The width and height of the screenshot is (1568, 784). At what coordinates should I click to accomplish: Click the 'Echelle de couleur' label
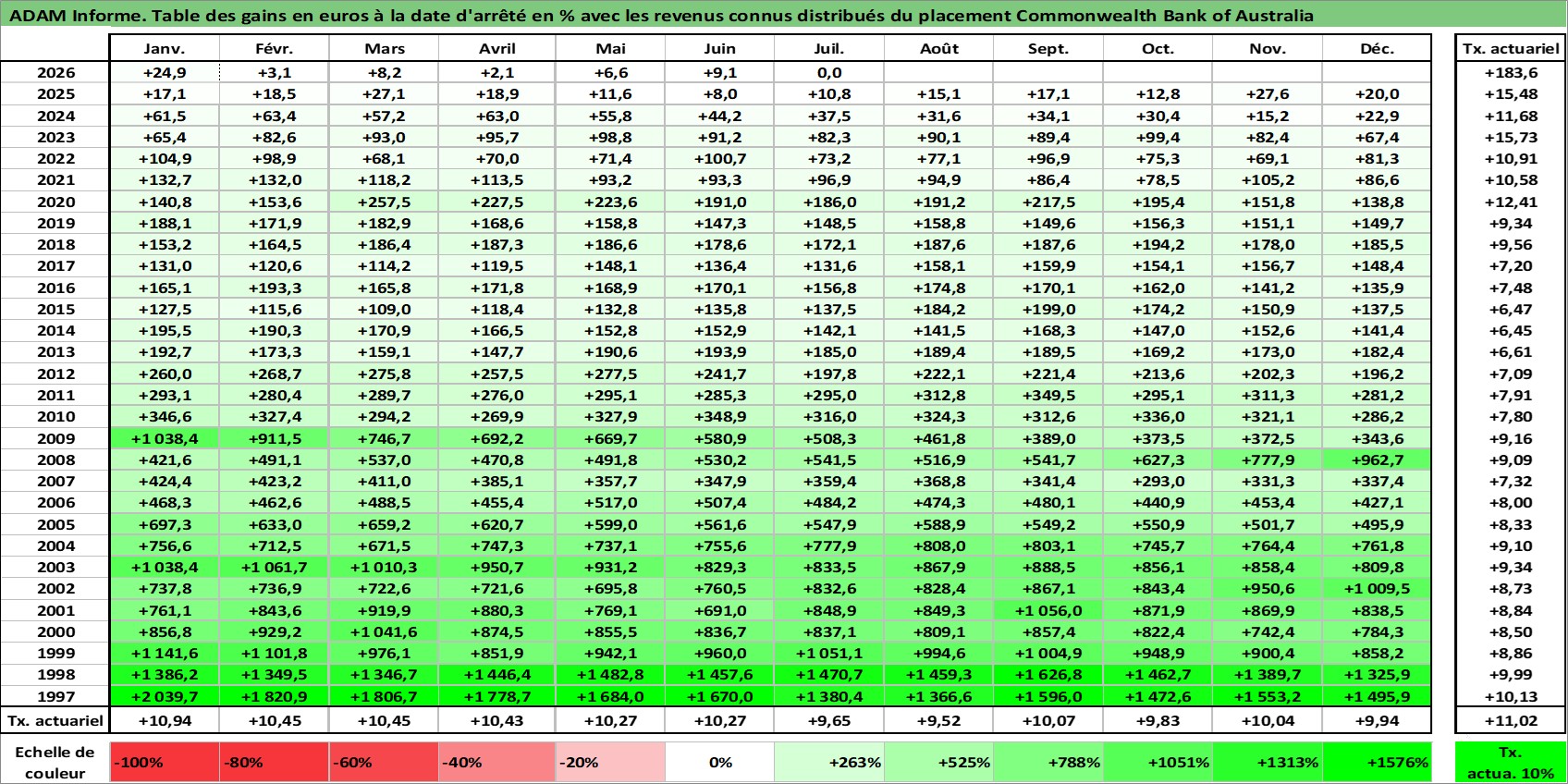coord(55,762)
